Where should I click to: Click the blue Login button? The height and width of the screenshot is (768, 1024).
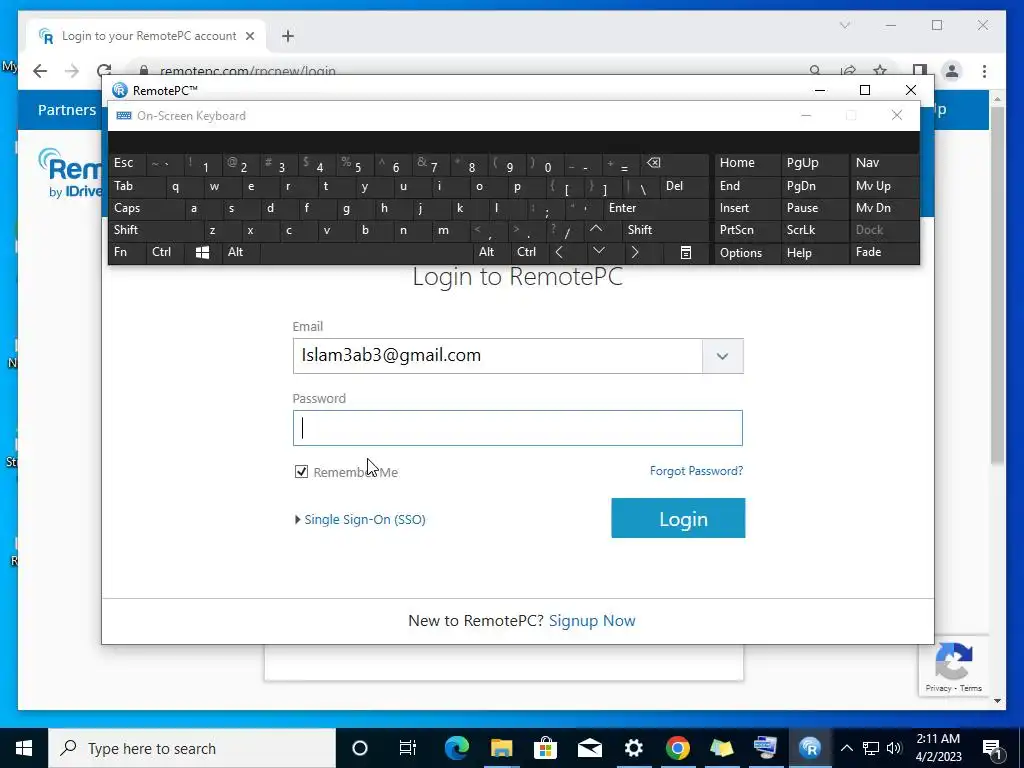(x=678, y=518)
